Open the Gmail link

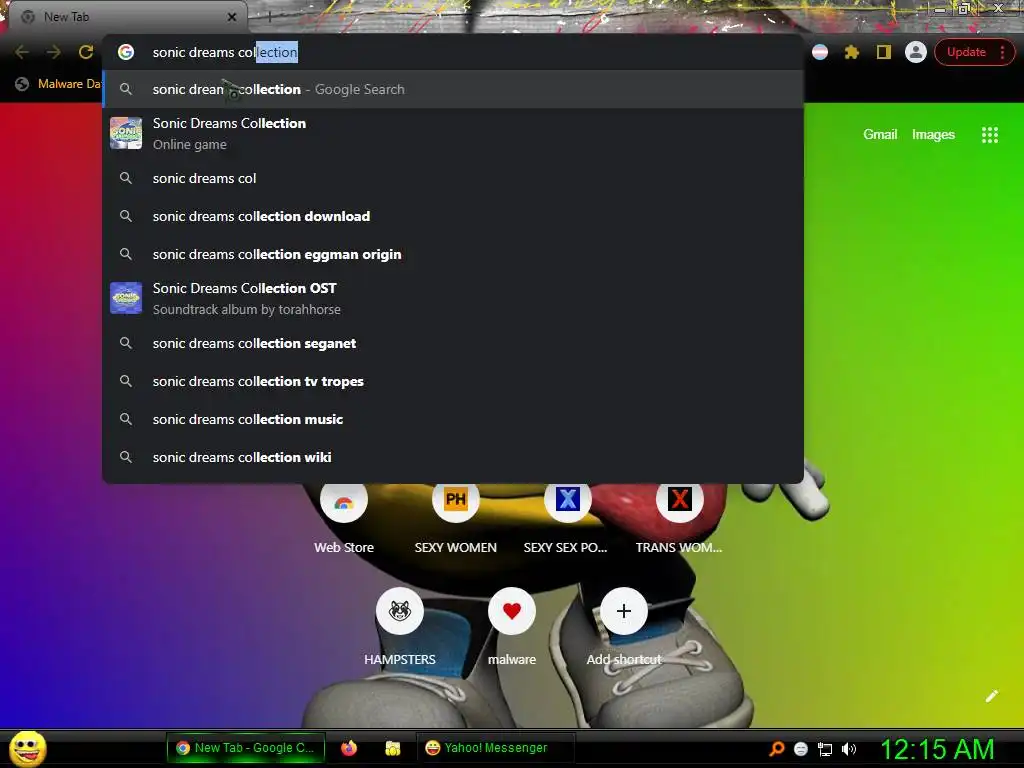click(880, 135)
